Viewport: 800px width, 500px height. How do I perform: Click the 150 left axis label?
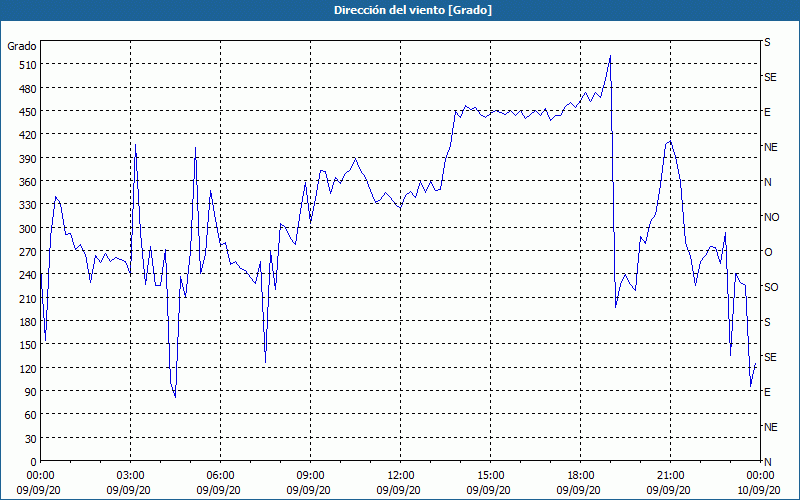28,345
